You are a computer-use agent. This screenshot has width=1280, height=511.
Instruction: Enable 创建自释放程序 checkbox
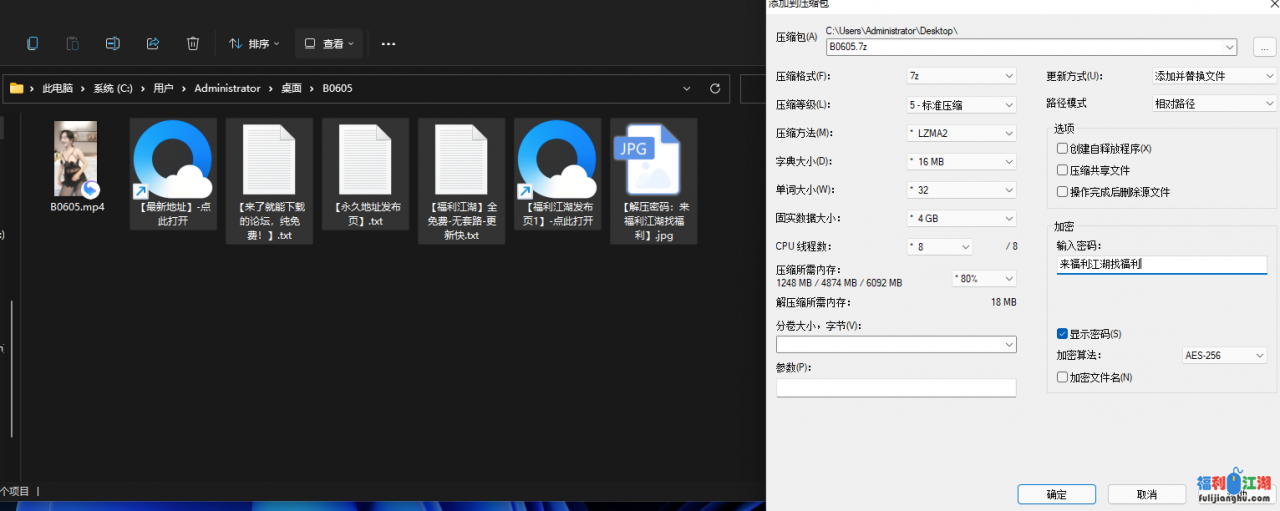pos(1062,148)
